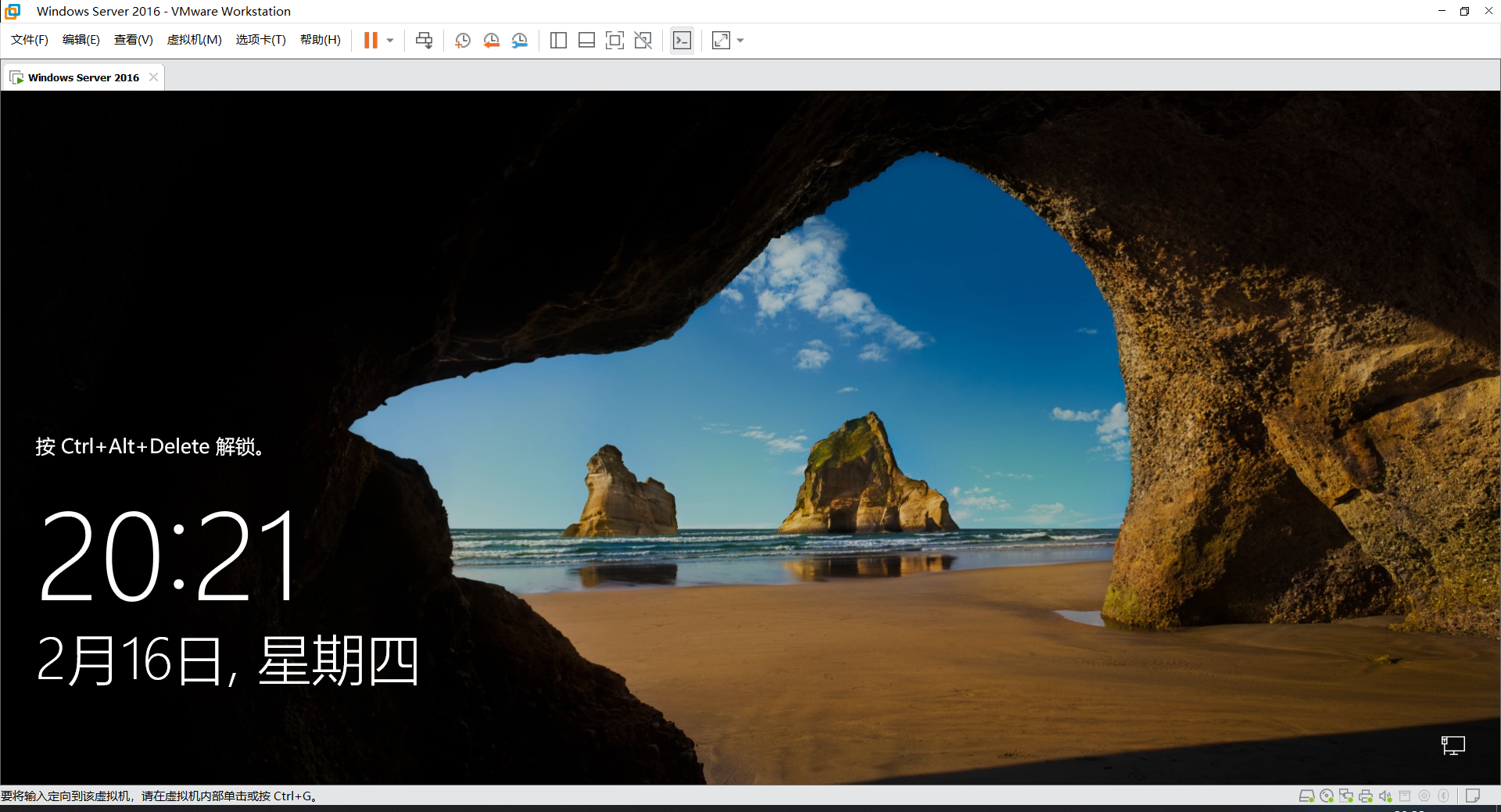Screen dimensions: 1501x812
Task: Pause the virtual machine with the orange button
Action: point(371,41)
